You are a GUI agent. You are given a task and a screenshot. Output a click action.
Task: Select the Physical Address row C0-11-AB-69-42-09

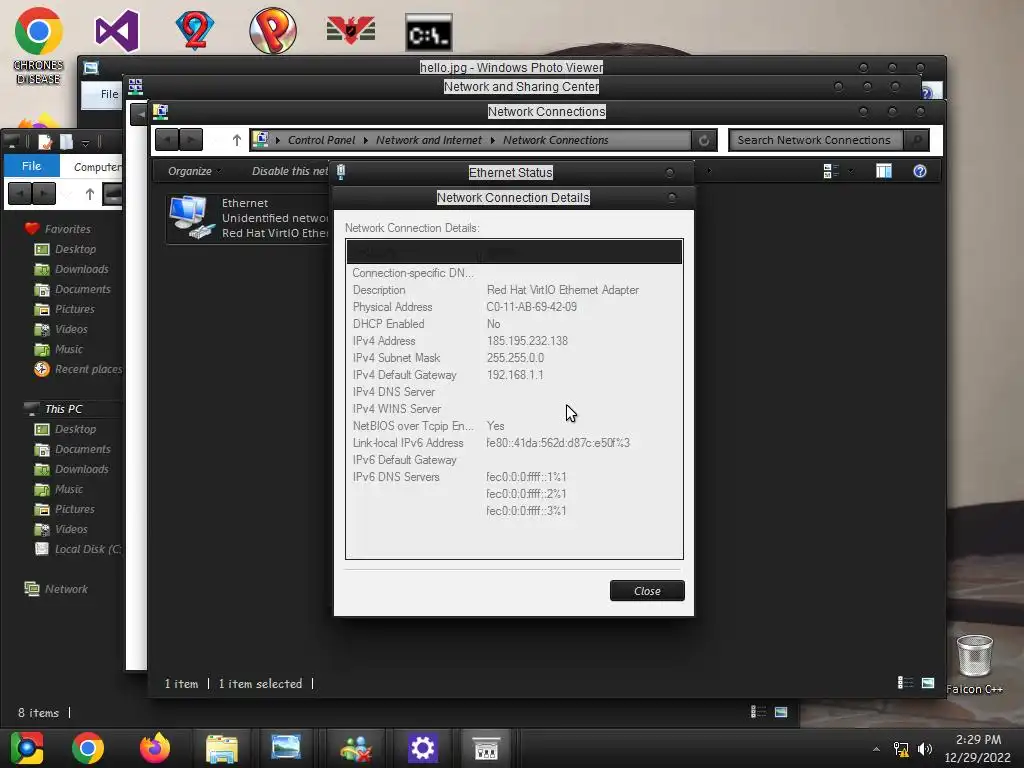(x=514, y=307)
